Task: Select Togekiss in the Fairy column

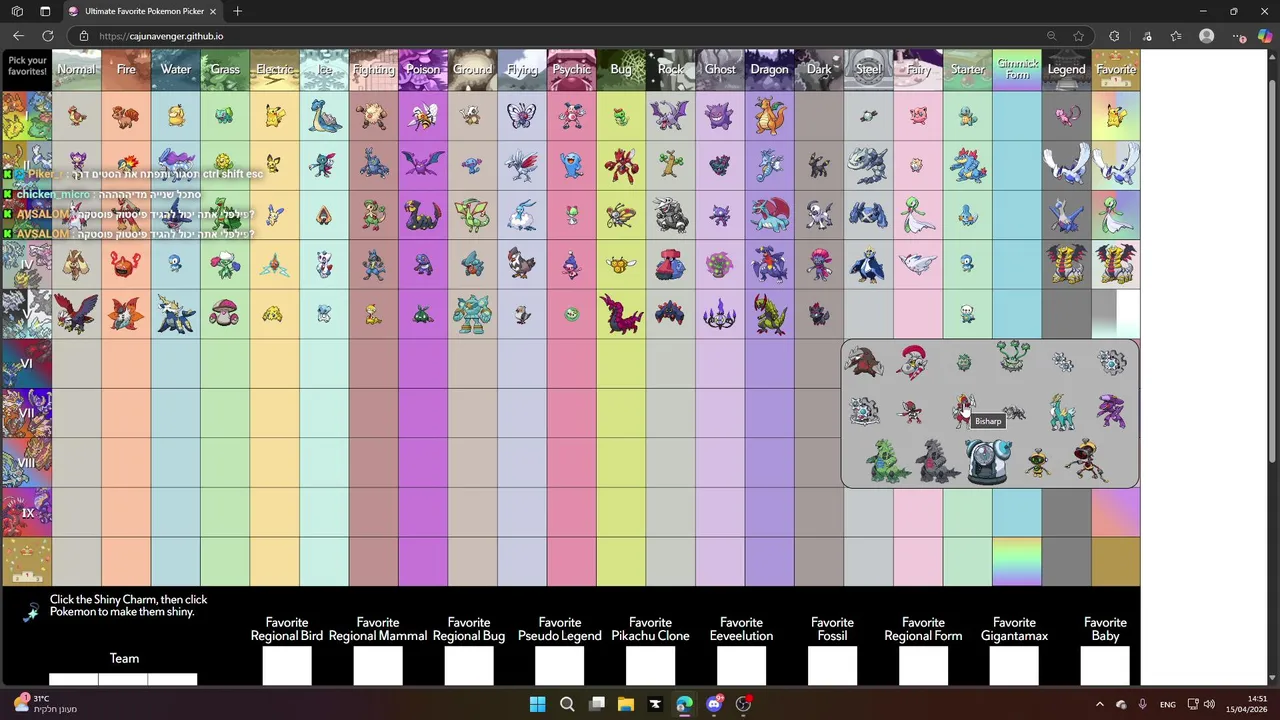Action: pyautogui.click(x=917, y=264)
